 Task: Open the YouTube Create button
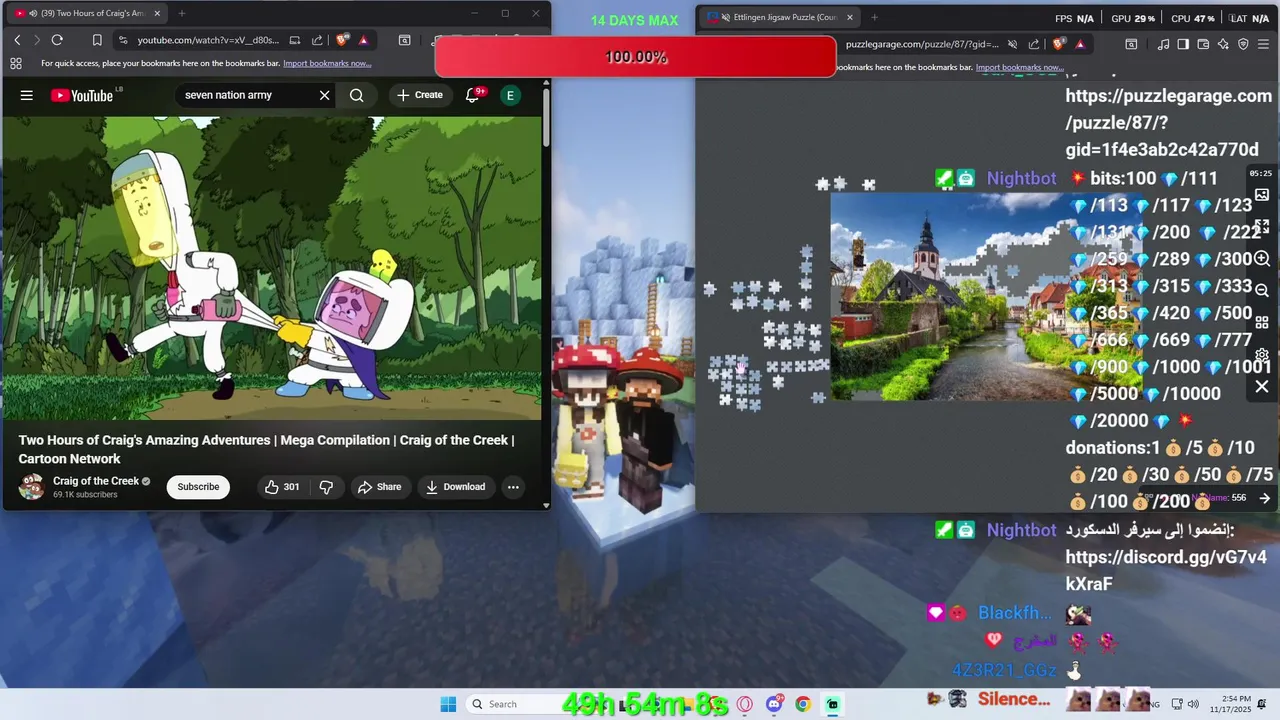click(x=419, y=95)
